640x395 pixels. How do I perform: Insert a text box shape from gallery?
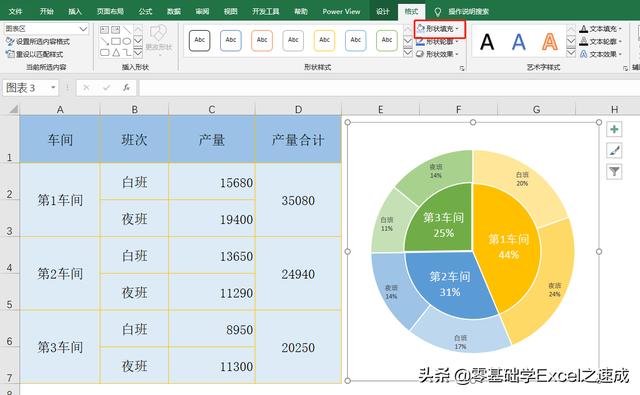tap(104, 30)
